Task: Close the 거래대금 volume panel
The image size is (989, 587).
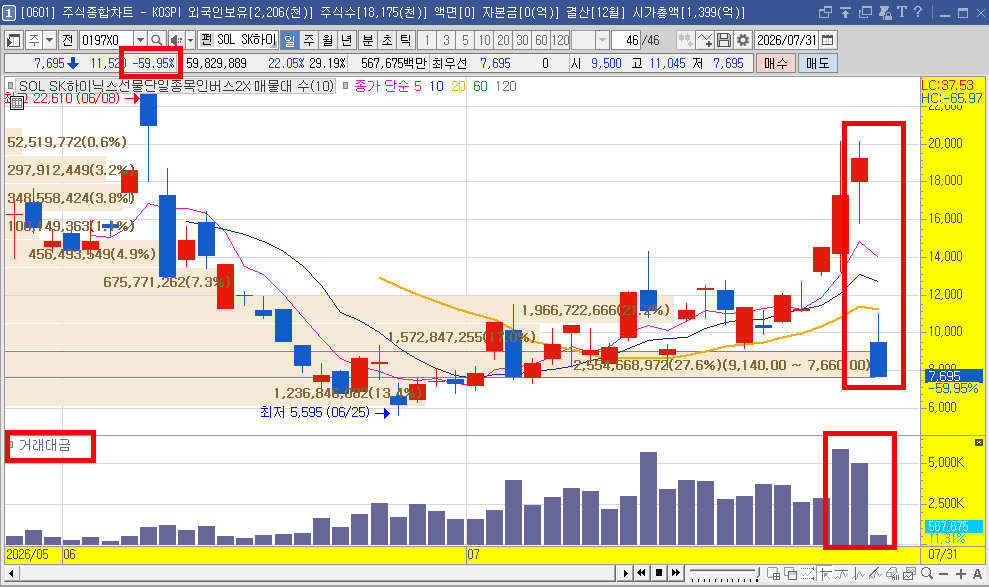Action: pyautogui.click(x=979, y=443)
